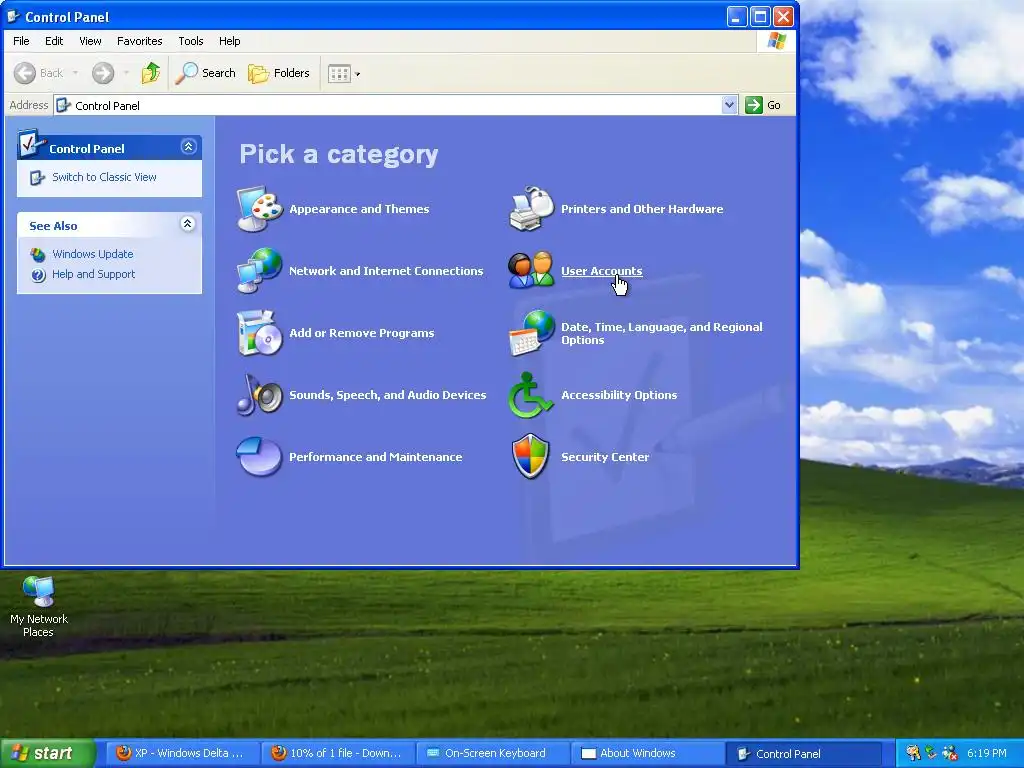
Task: Open the Date, Time, Language calendar icon
Action: (x=531, y=333)
